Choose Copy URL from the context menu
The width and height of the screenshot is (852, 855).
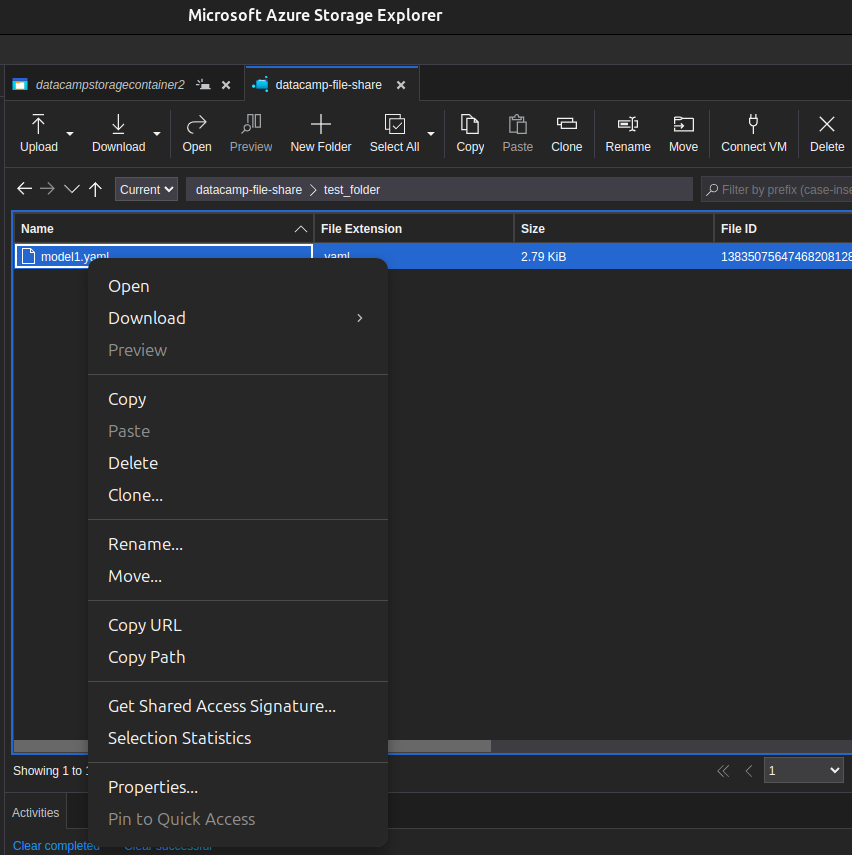point(144,624)
